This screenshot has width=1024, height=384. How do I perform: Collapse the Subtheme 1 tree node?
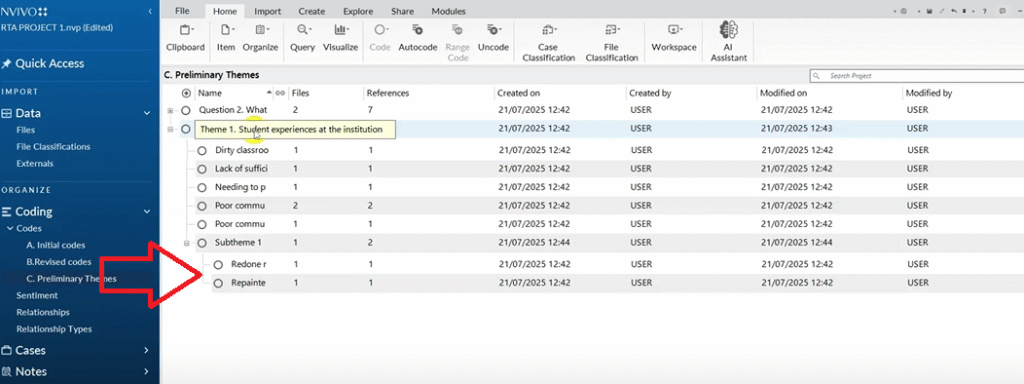coord(187,243)
